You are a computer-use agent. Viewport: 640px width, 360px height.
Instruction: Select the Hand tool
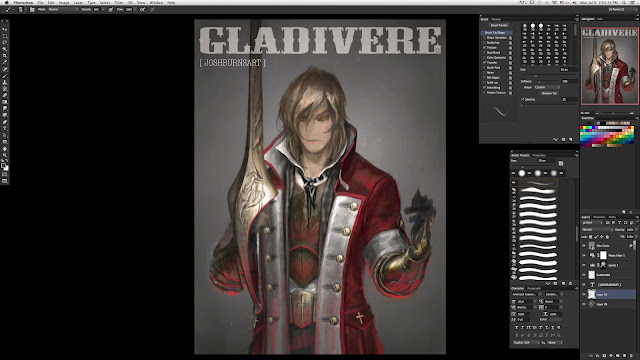(x=4, y=149)
